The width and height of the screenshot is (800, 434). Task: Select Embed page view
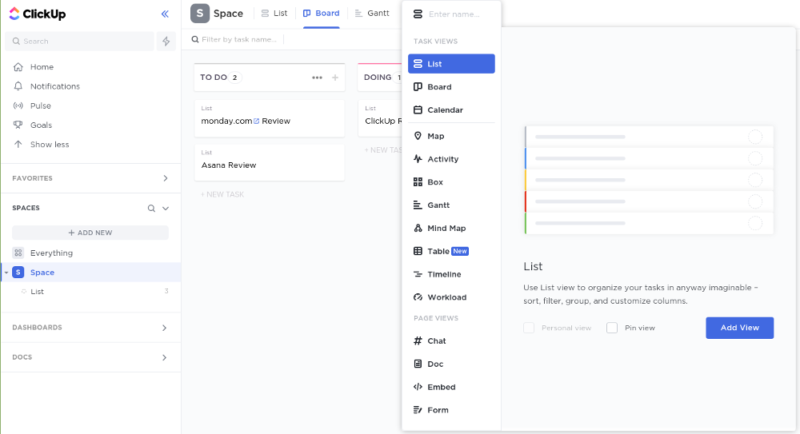(x=452, y=387)
